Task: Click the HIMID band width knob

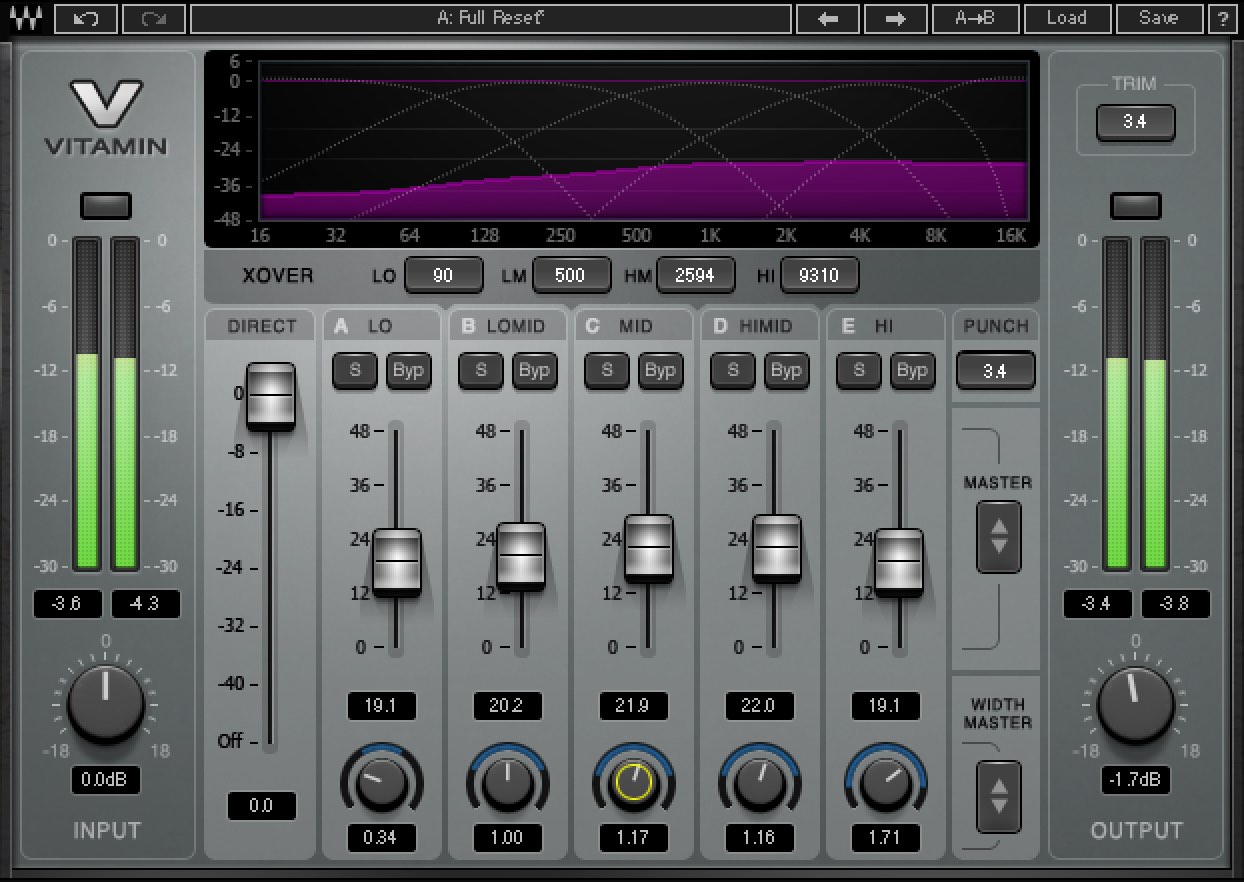Action: click(x=759, y=783)
